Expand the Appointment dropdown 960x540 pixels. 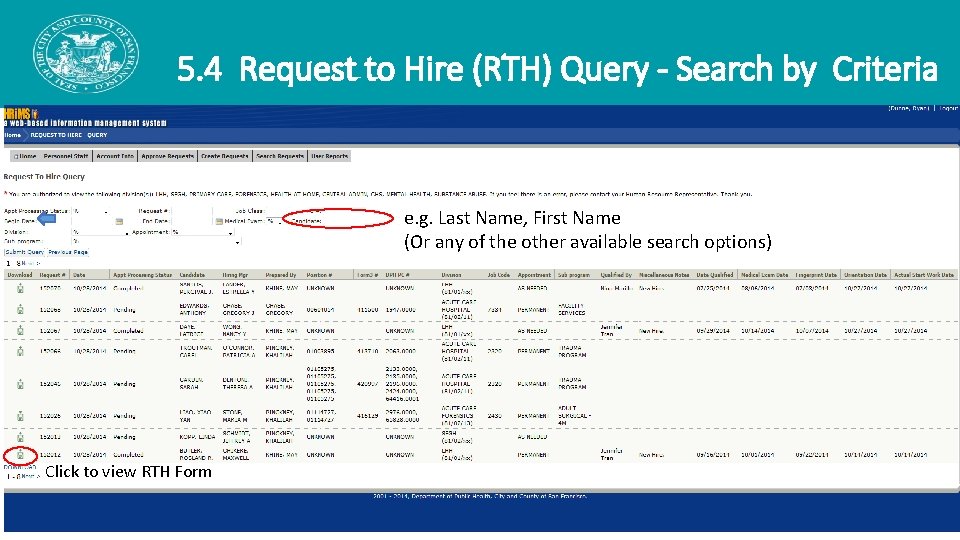point(202,232)
